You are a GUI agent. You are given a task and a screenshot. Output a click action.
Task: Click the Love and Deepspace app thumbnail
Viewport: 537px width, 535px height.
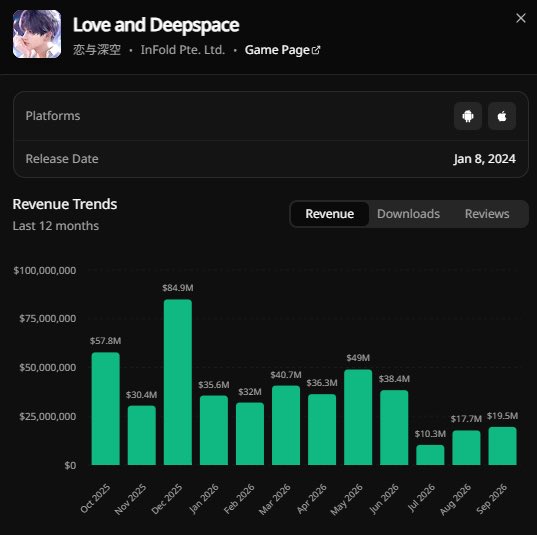pos(37,34)
